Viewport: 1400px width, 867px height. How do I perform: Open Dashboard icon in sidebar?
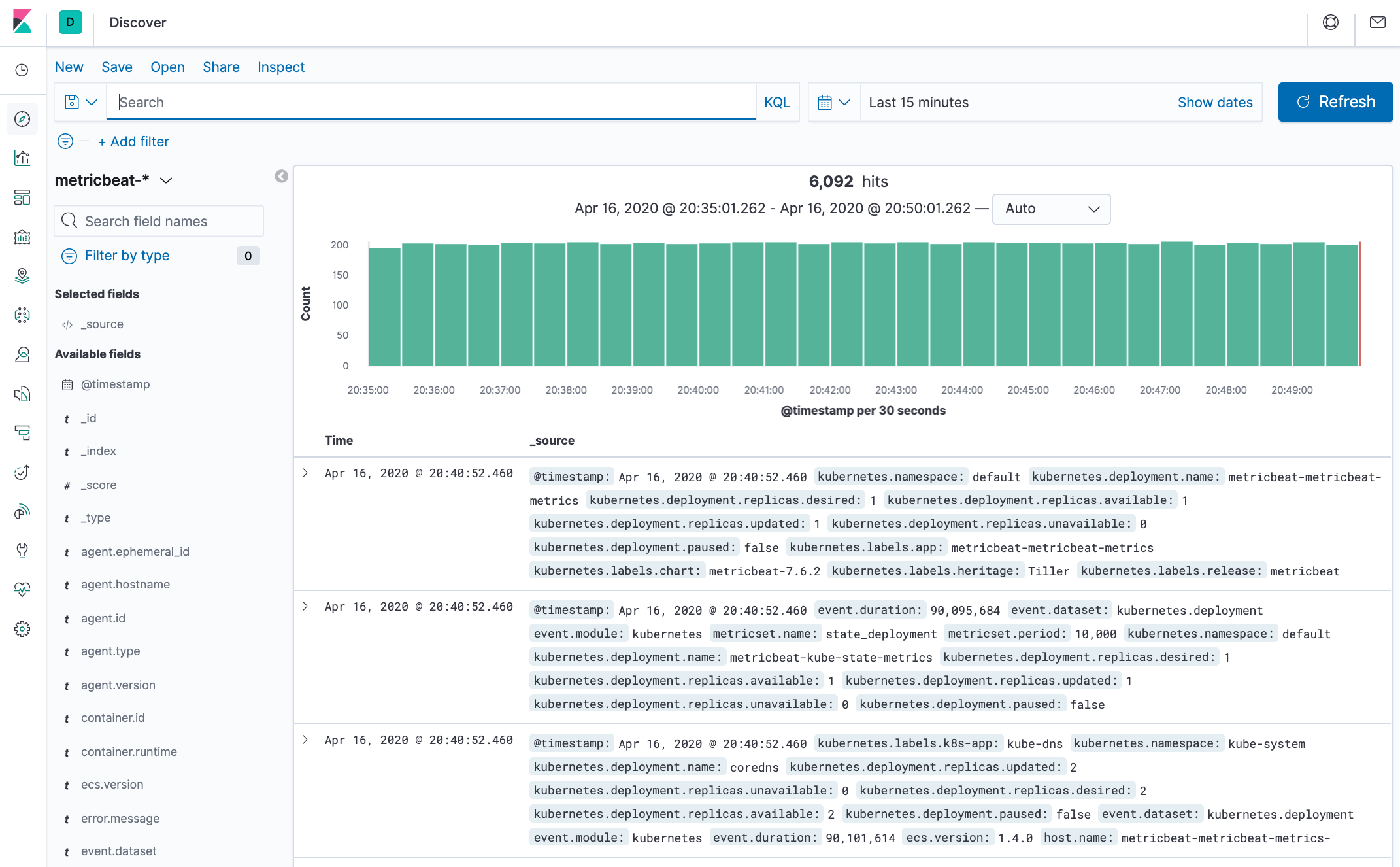[x=22, y=197]
